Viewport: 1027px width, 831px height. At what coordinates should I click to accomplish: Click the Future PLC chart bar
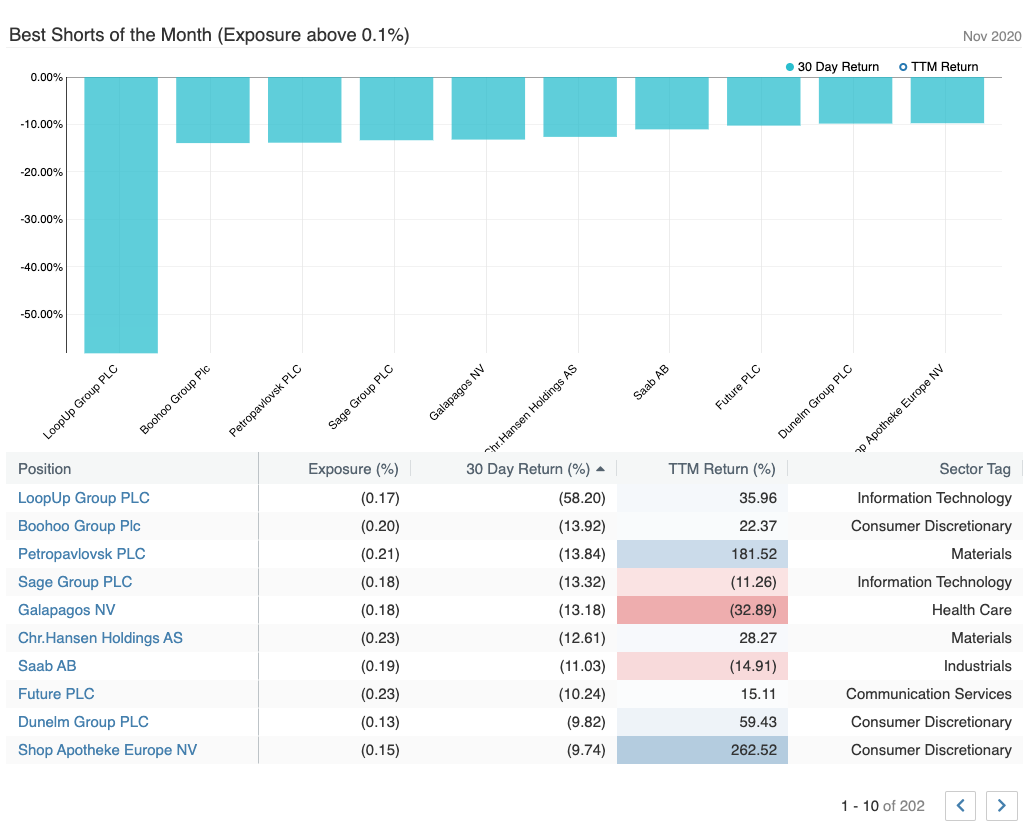(x=764, y=102)
